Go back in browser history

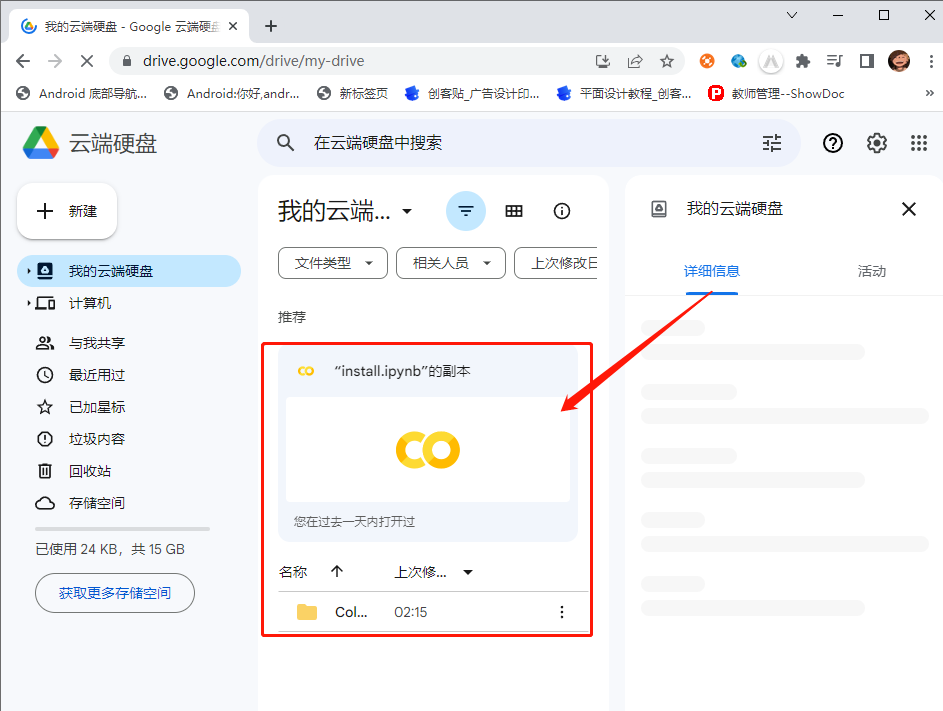pos(23,61)
